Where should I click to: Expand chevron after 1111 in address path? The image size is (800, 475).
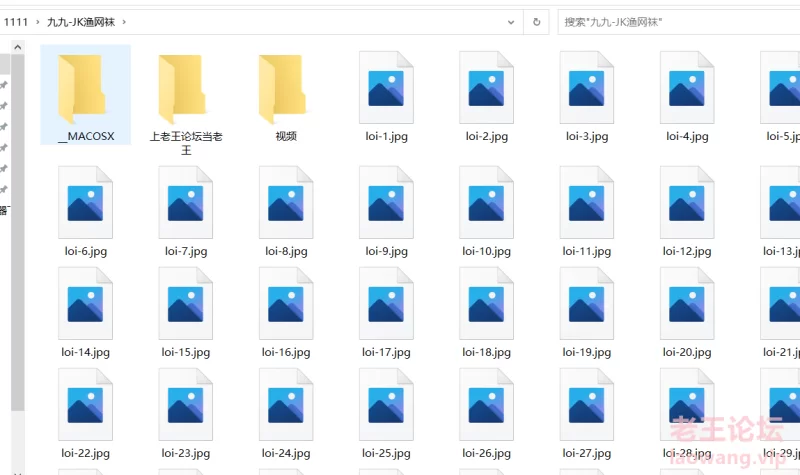click(37, 22)
